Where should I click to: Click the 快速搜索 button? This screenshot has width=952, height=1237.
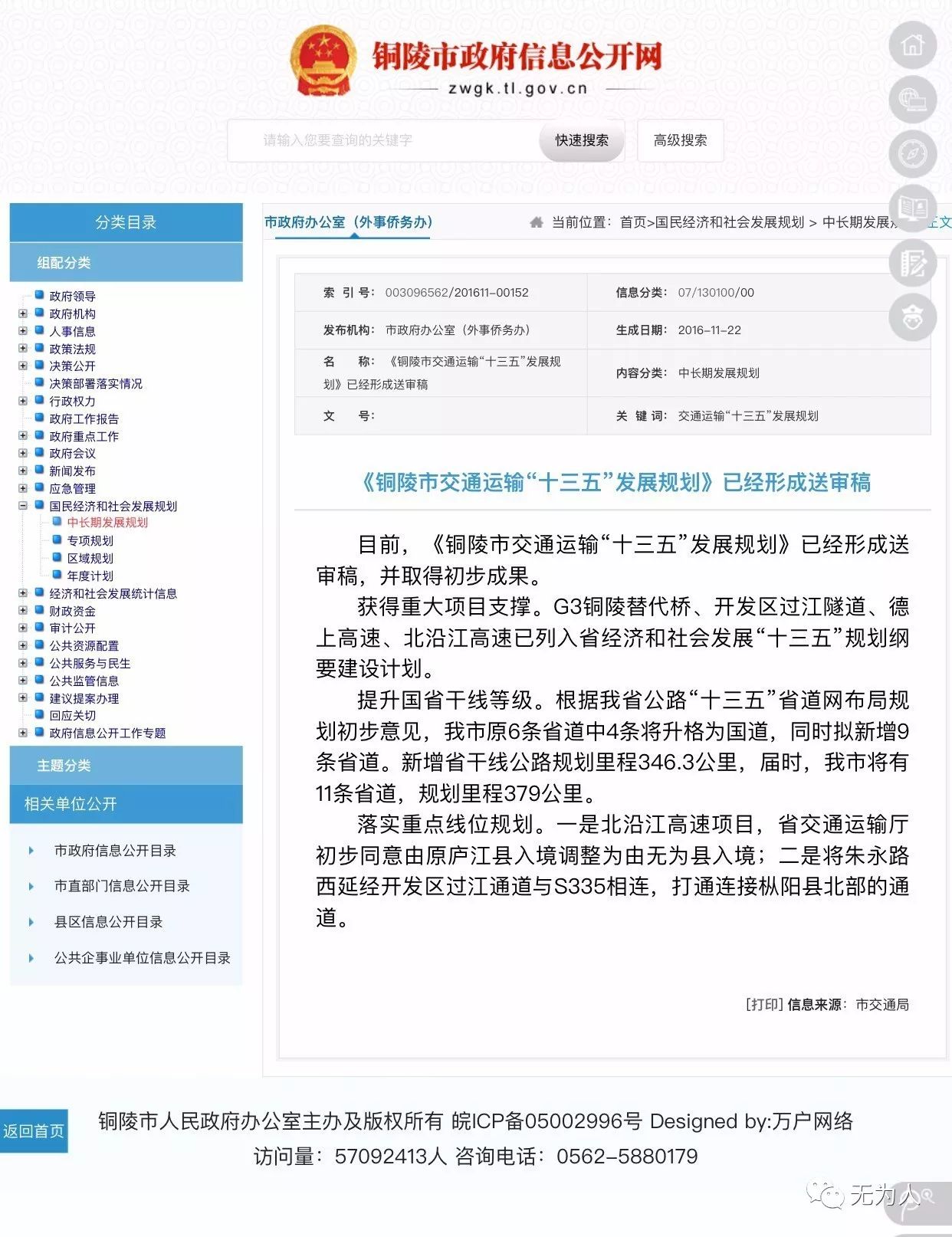(x=582, y=140)
